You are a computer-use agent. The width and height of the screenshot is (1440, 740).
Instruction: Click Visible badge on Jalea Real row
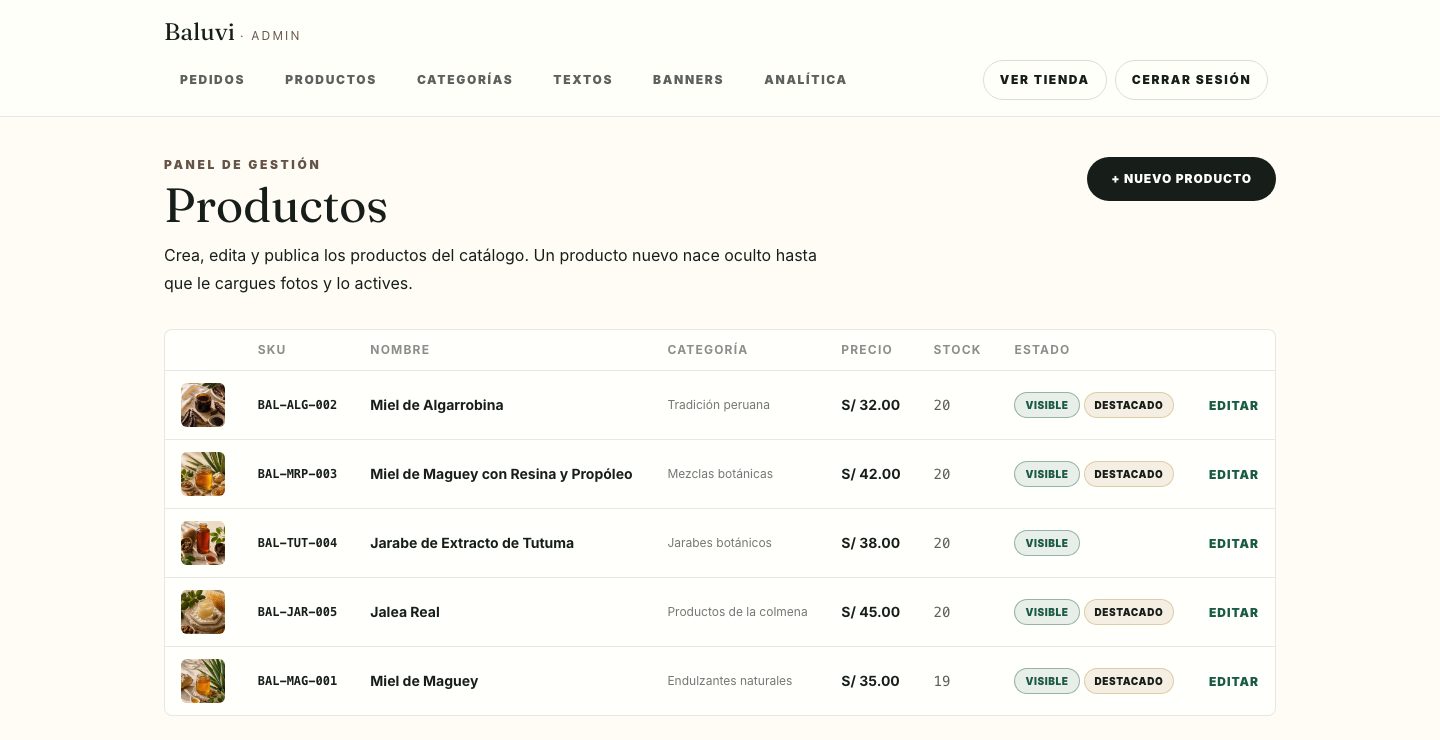1047,612
